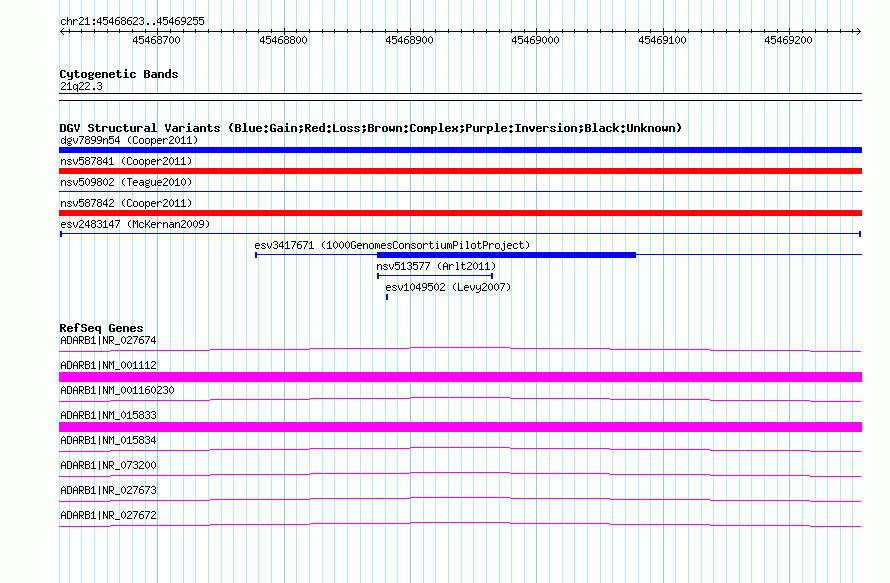This screenshot has width=890, height=583.
Task: Open the DGV Structural Variants track title
Action: pyautogui.click(x=371, y=128)
